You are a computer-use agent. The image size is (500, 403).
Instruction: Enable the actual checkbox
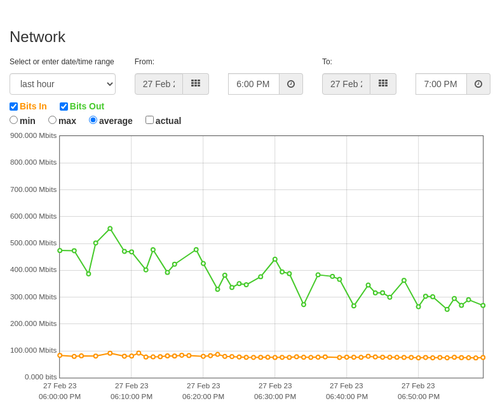[150, 120]
